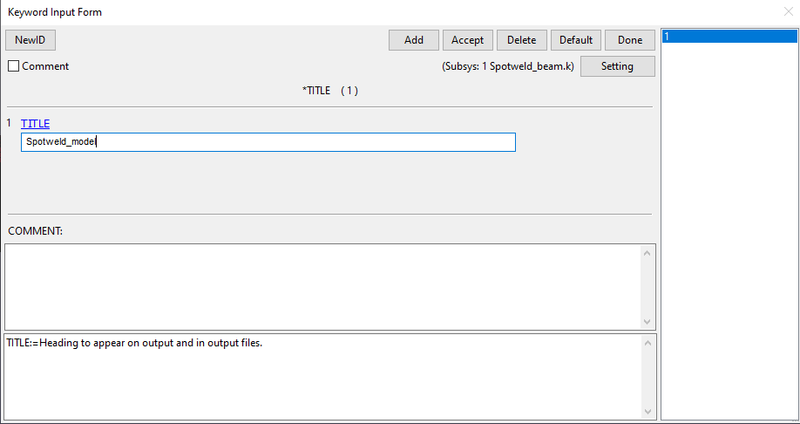Click inside the COMMENT text area
800x424 pixels.
[322, 287]
